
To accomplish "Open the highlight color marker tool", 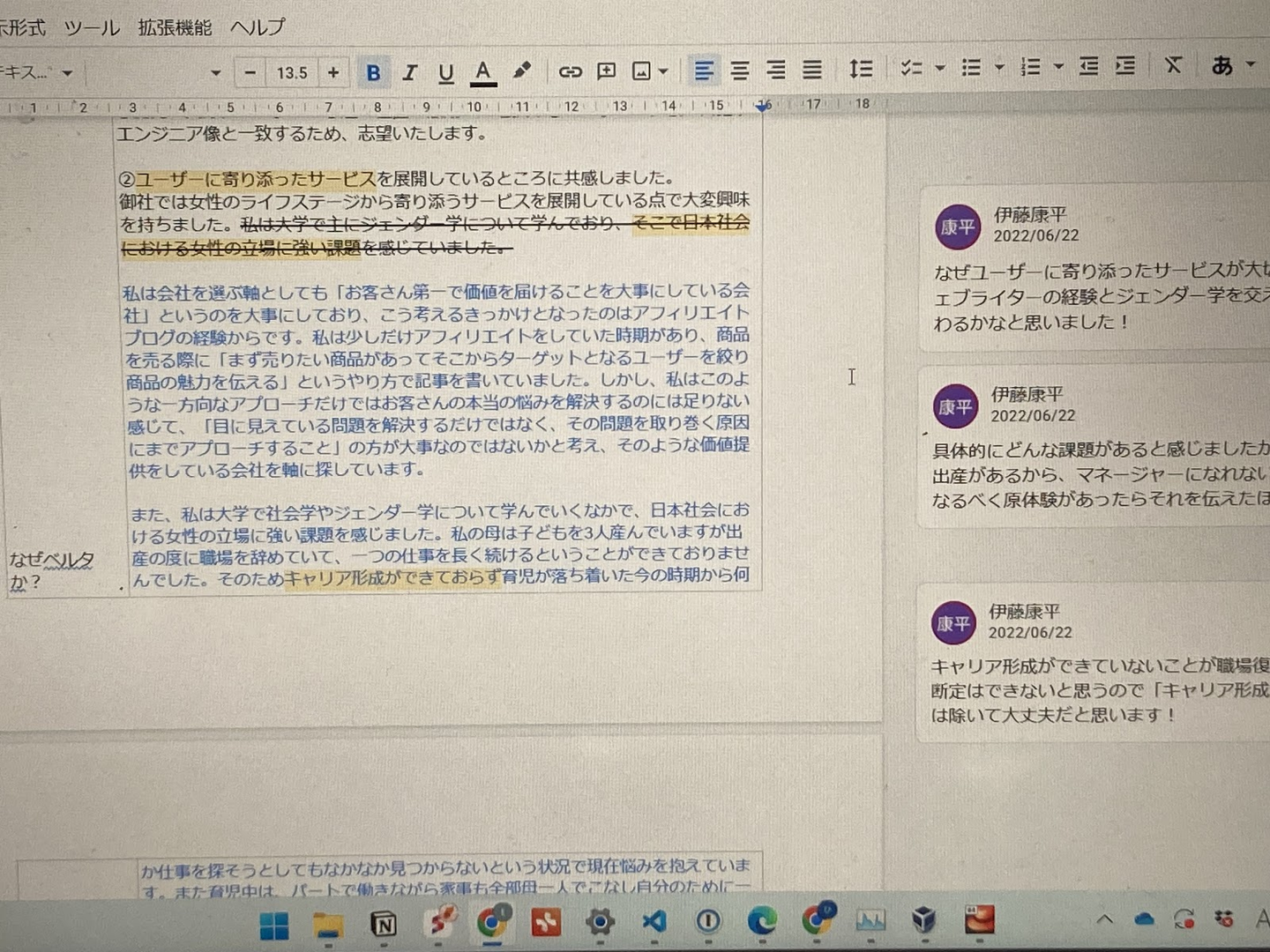I will (x=521, y=71).
